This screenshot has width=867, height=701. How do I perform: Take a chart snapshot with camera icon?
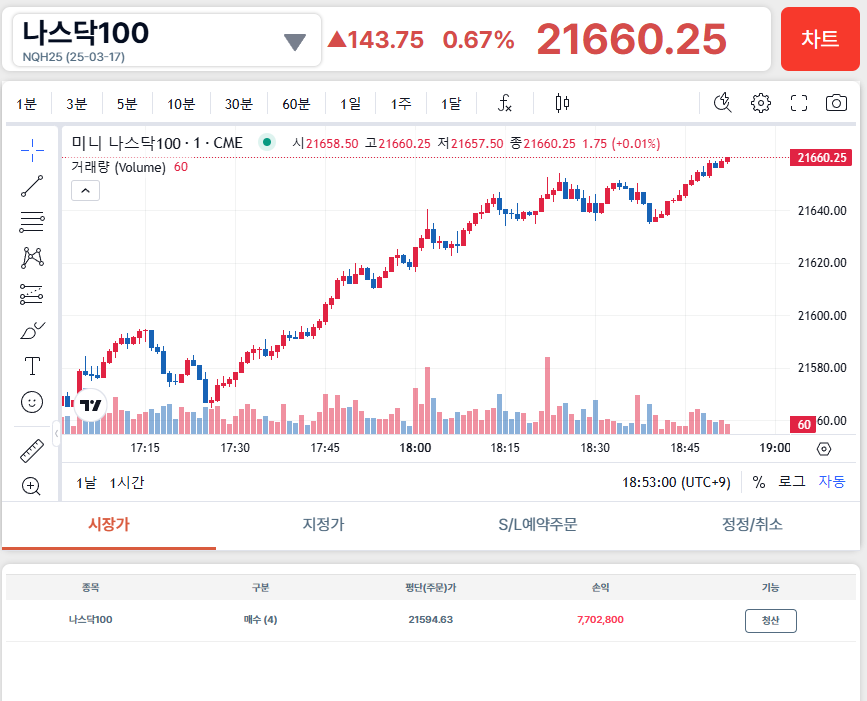coord(836,103)
